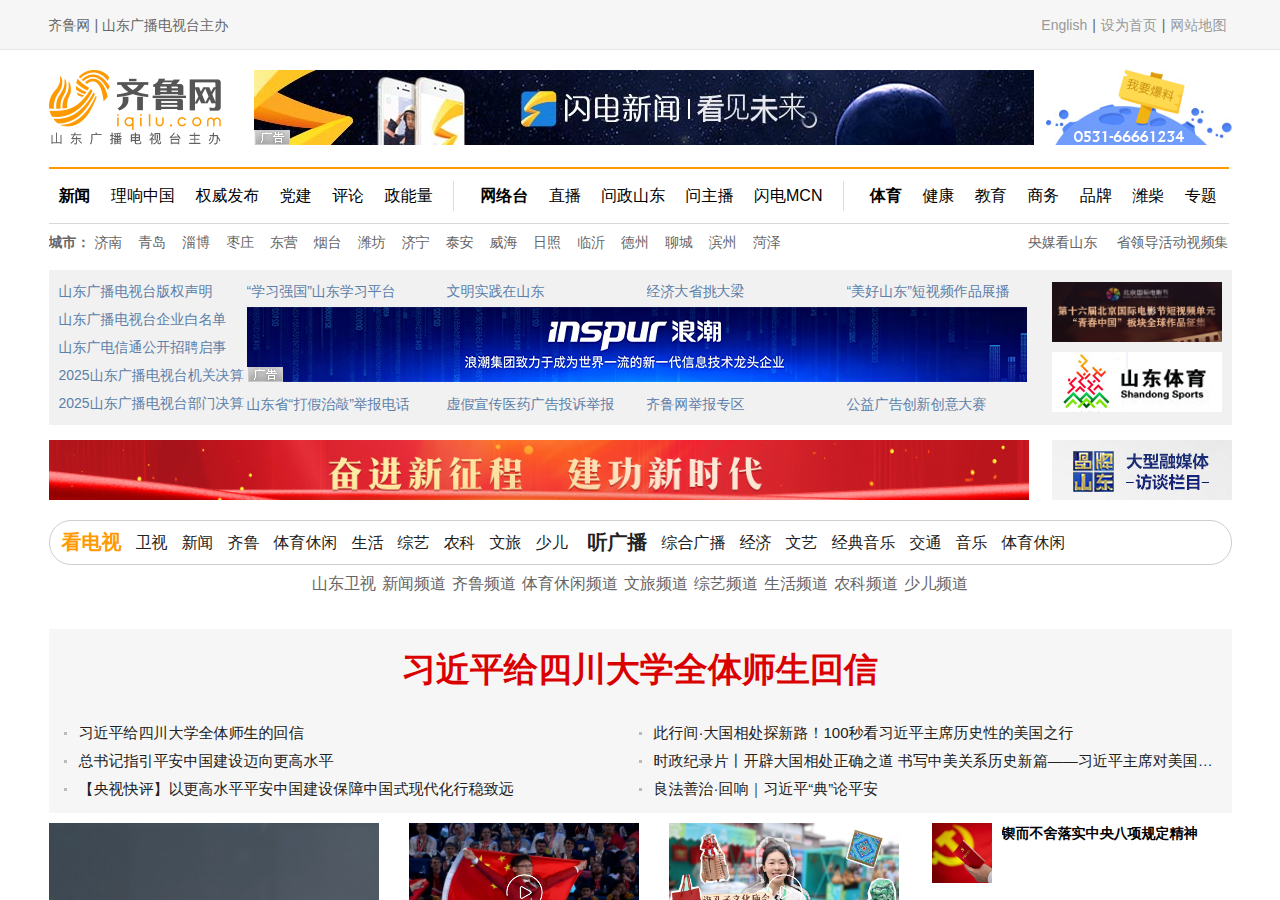Screen dimensions: 1280x900
Task: Open 网站地图 site map
Action: coord(1198,25)
